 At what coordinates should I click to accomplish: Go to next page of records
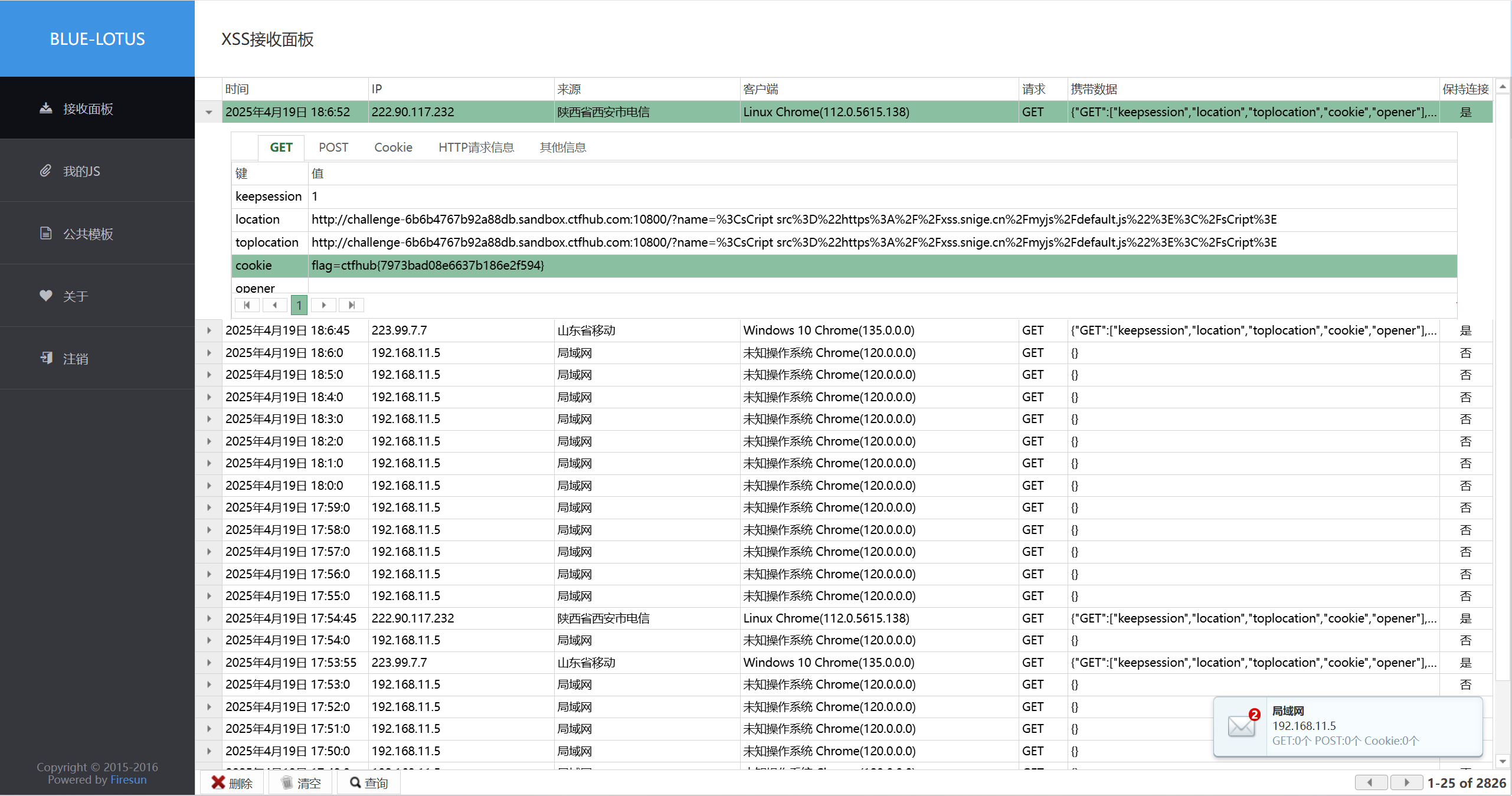[1406, 782]
